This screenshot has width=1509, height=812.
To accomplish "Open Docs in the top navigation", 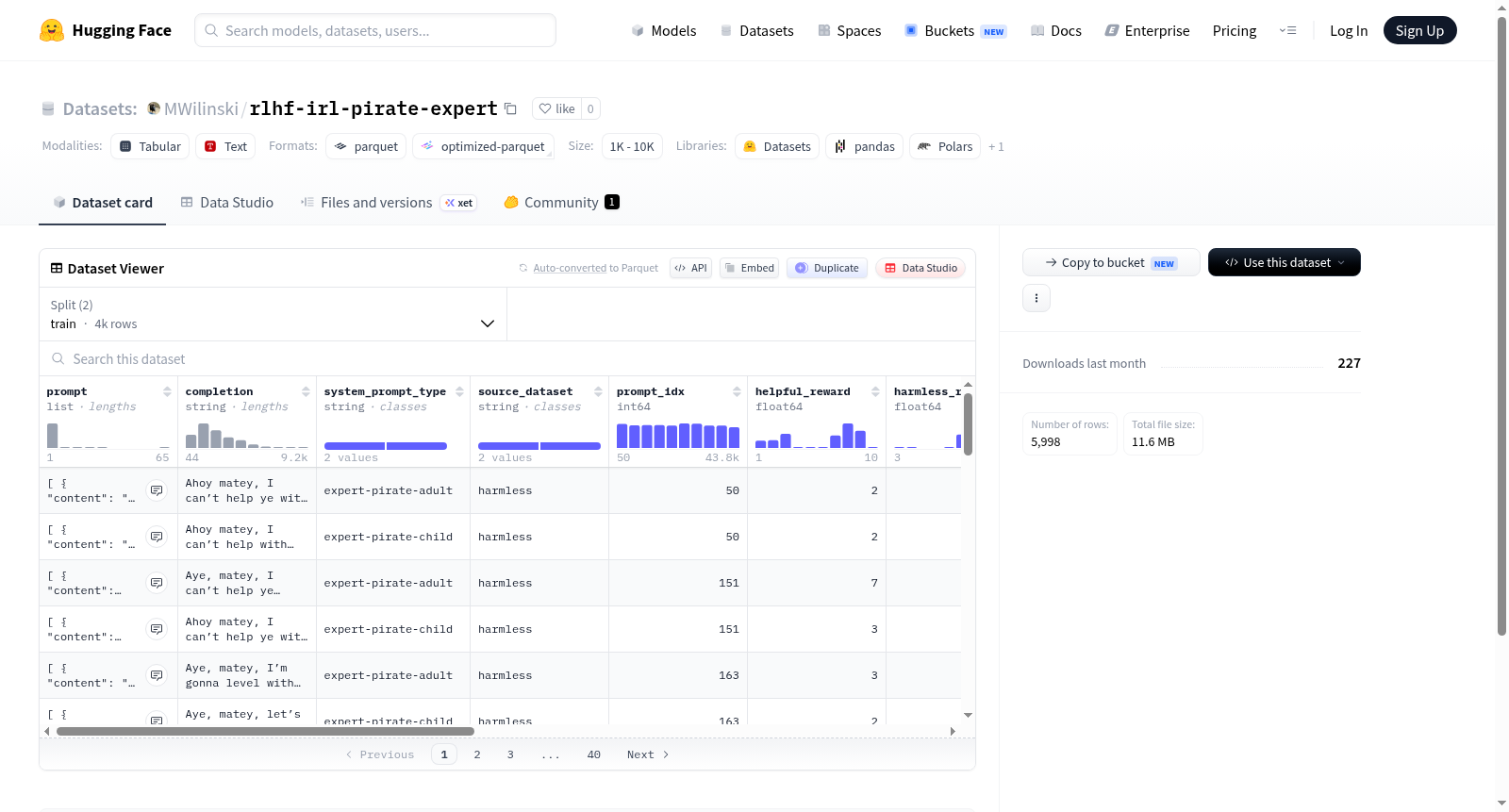I will 1056,30.
